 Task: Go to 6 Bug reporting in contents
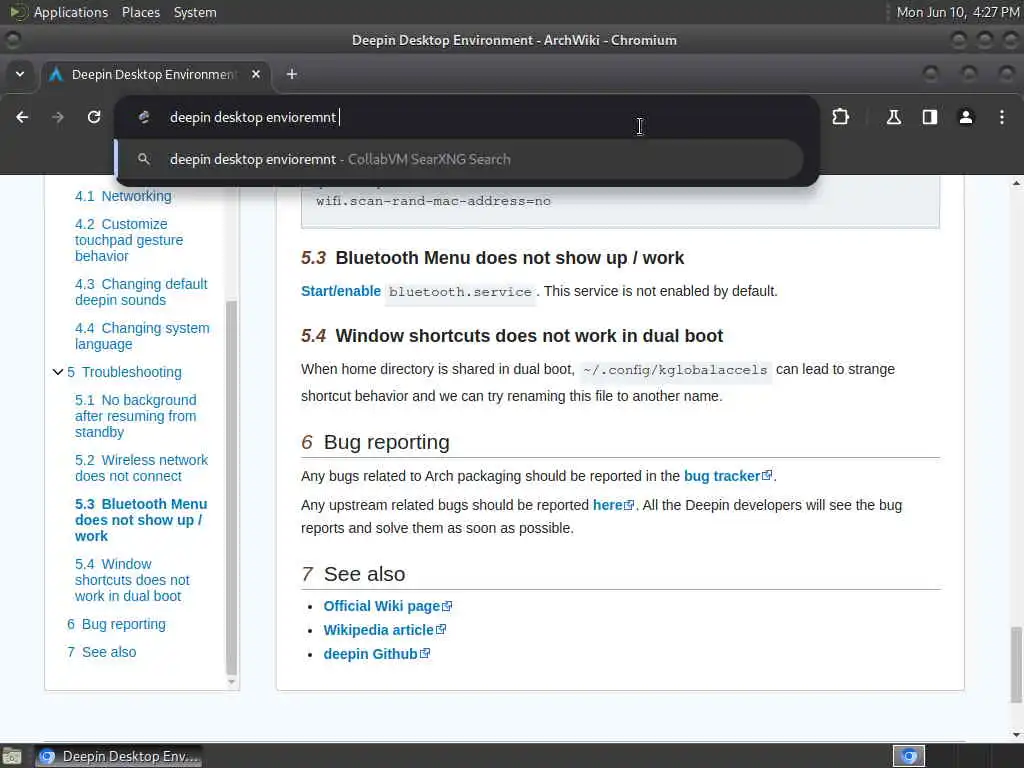(116, 624)
